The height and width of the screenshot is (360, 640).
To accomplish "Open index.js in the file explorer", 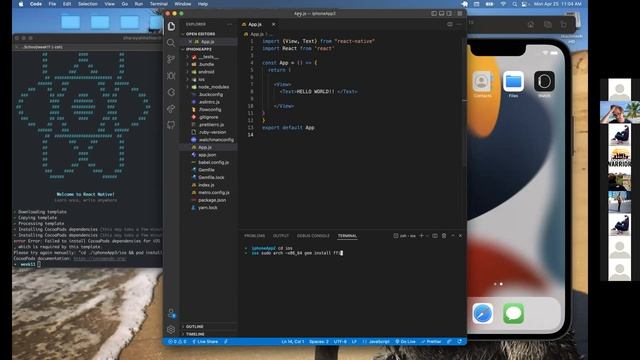I will point(209,185).
